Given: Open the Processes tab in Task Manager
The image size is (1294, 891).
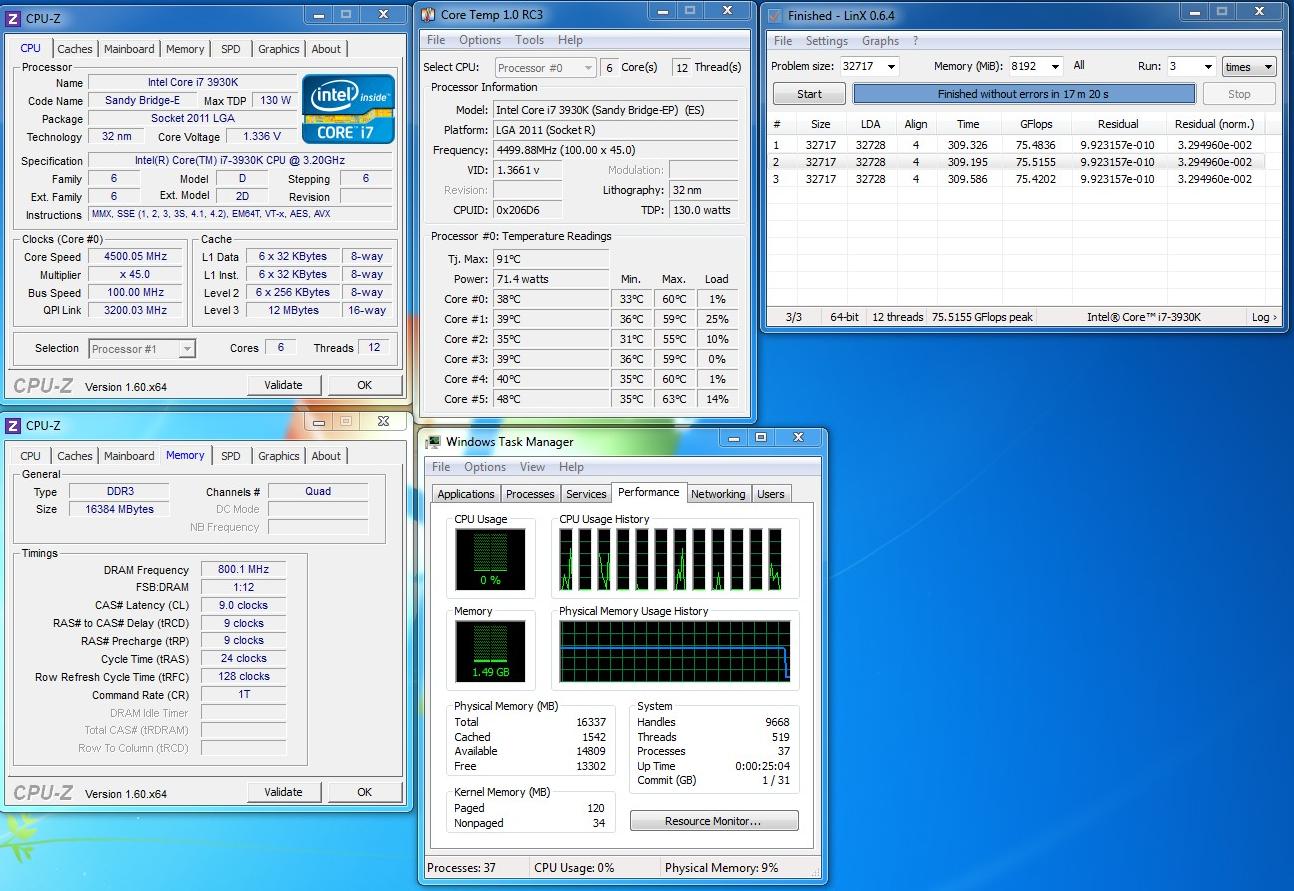Looking at the screenshot, I should tap(530, 494).
